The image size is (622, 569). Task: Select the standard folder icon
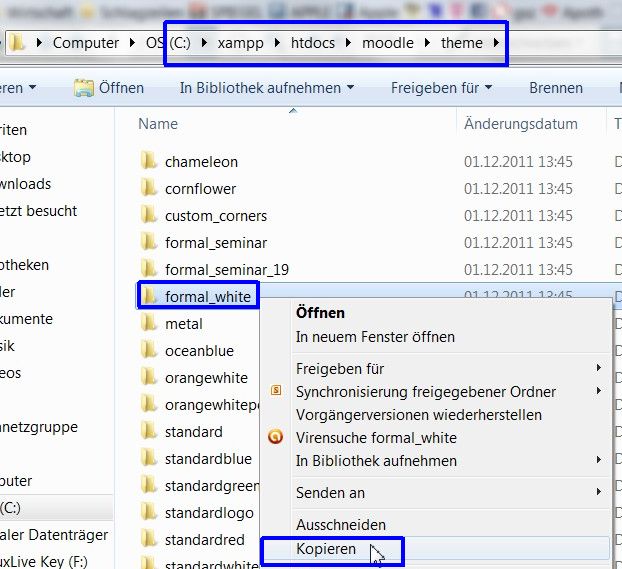(149, 431)
